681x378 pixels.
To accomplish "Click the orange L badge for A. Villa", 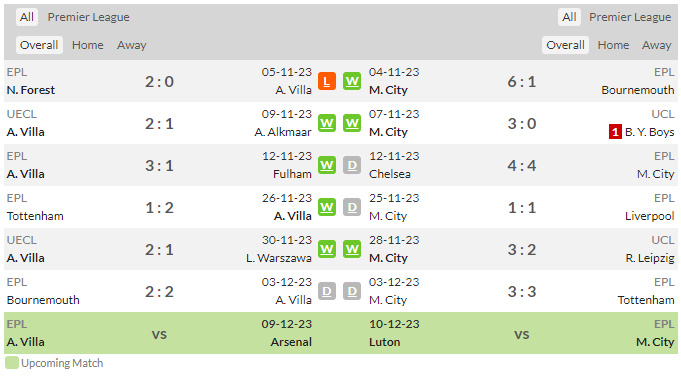I will pos(327,81).
